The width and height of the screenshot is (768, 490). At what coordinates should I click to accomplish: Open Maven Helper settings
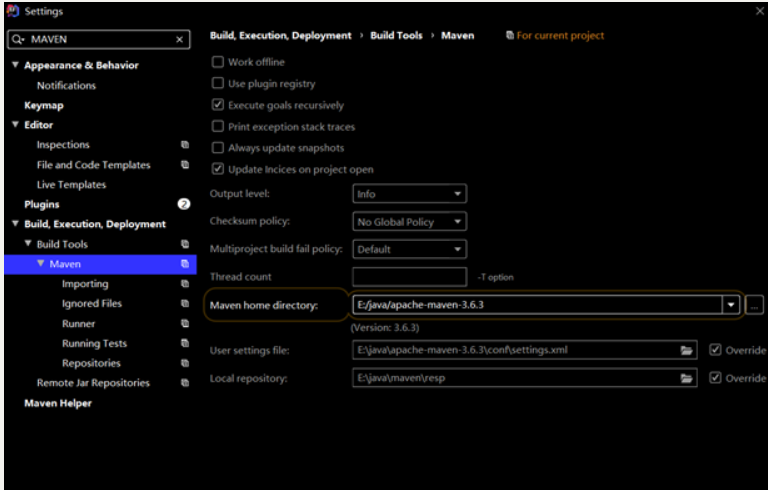click(x=58, y=403)
